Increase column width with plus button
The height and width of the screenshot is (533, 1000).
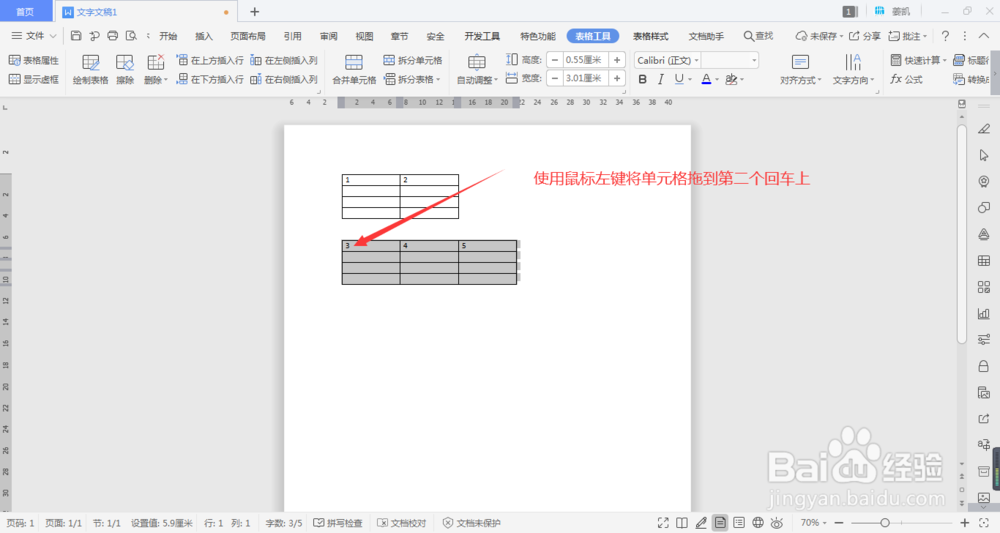(x=617, y=78)
